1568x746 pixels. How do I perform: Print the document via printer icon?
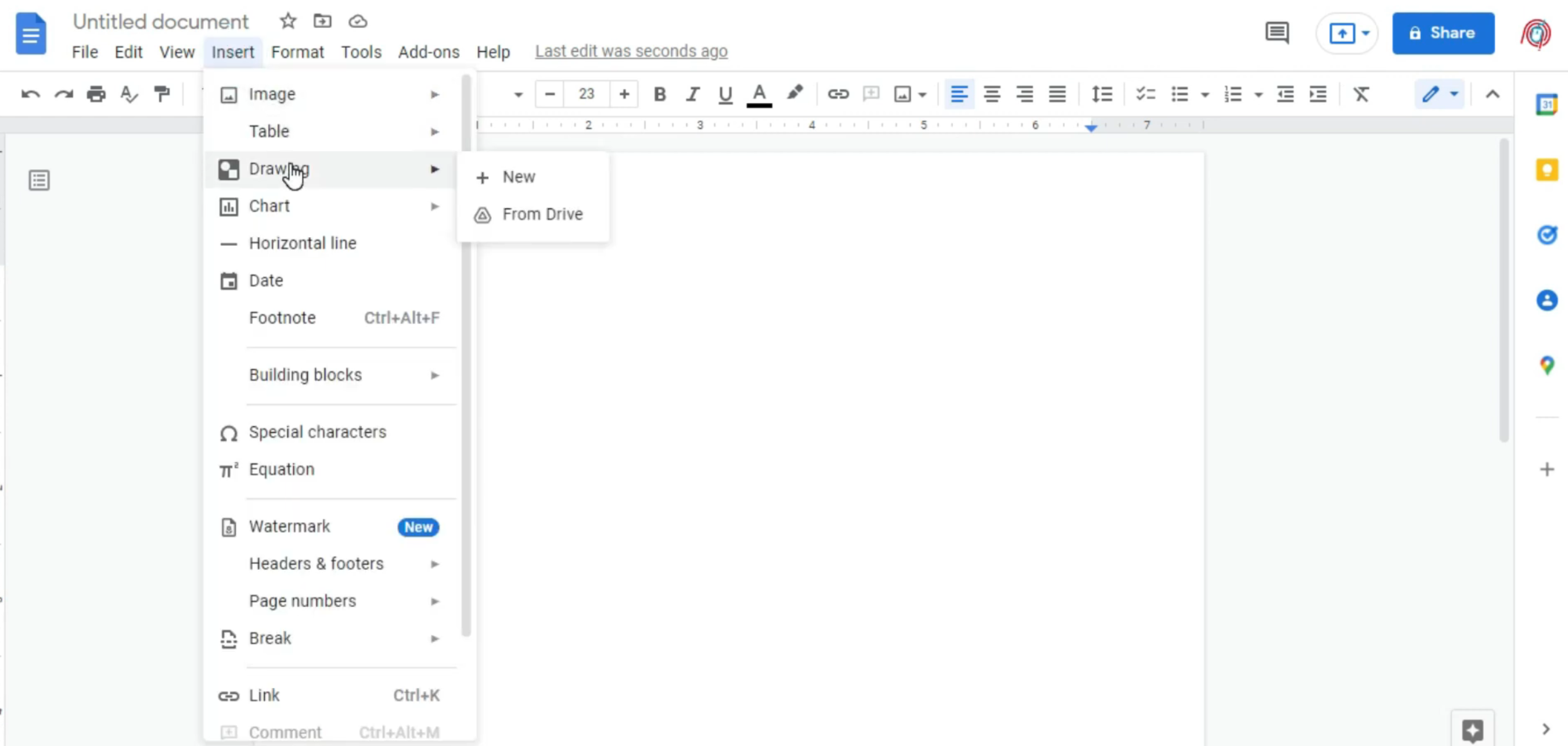[96, 94]
